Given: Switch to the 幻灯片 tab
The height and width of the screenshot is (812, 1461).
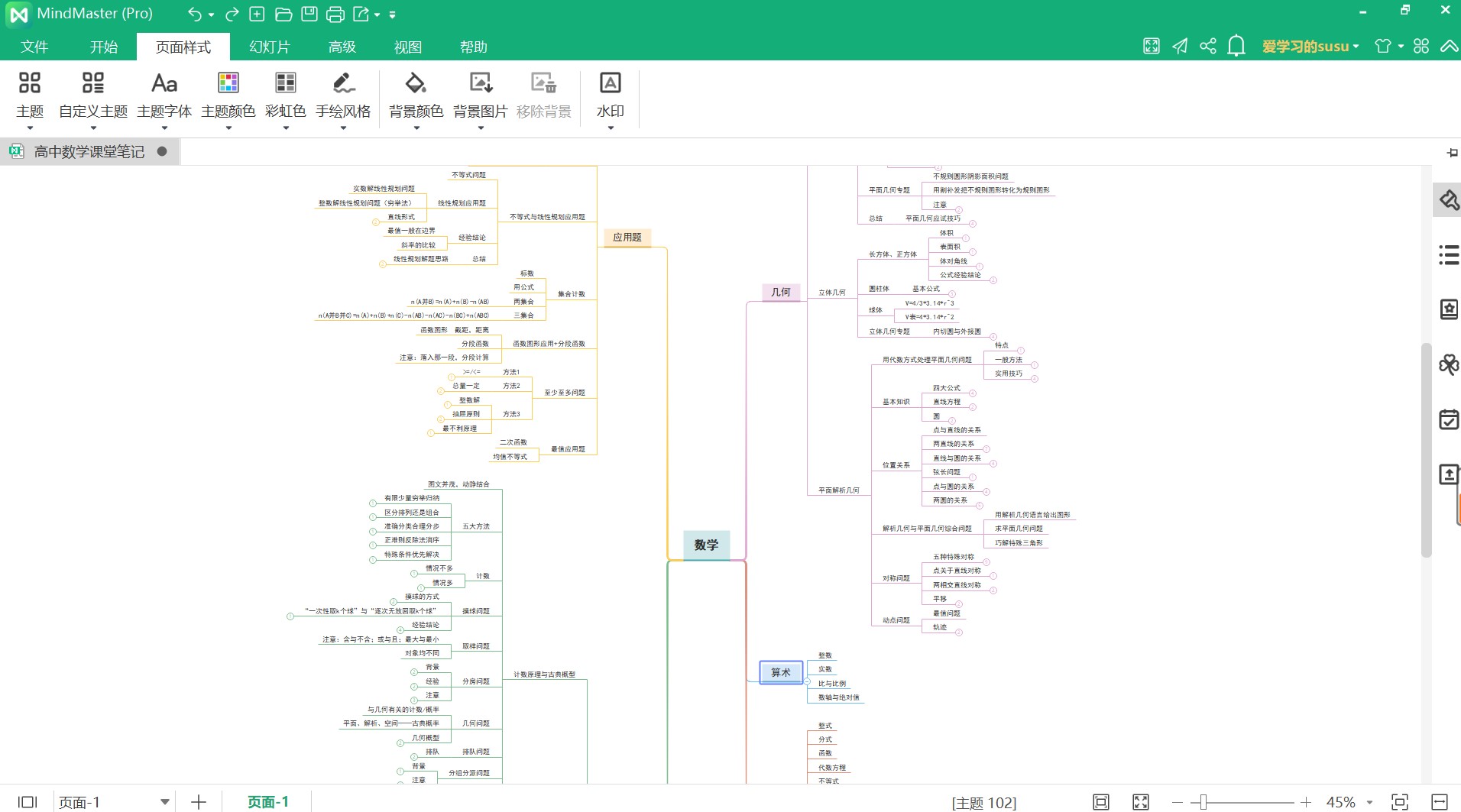Looking at the screenshot, I should (x=270, y=47).
